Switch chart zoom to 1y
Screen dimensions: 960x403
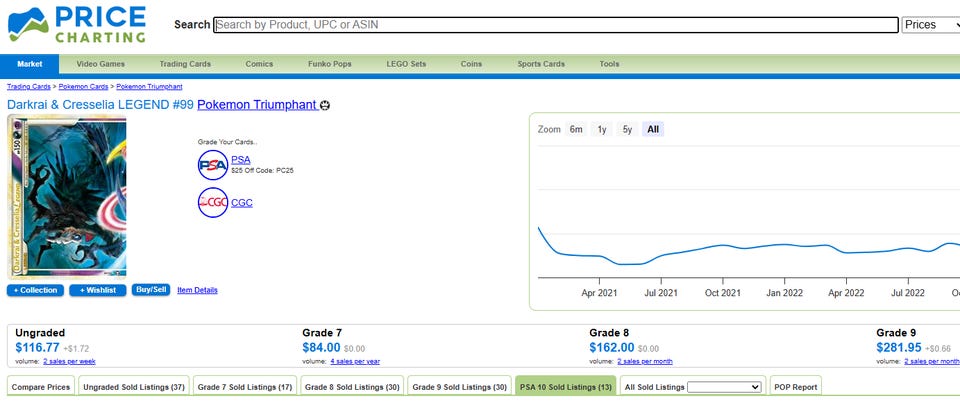coord(602,129)
